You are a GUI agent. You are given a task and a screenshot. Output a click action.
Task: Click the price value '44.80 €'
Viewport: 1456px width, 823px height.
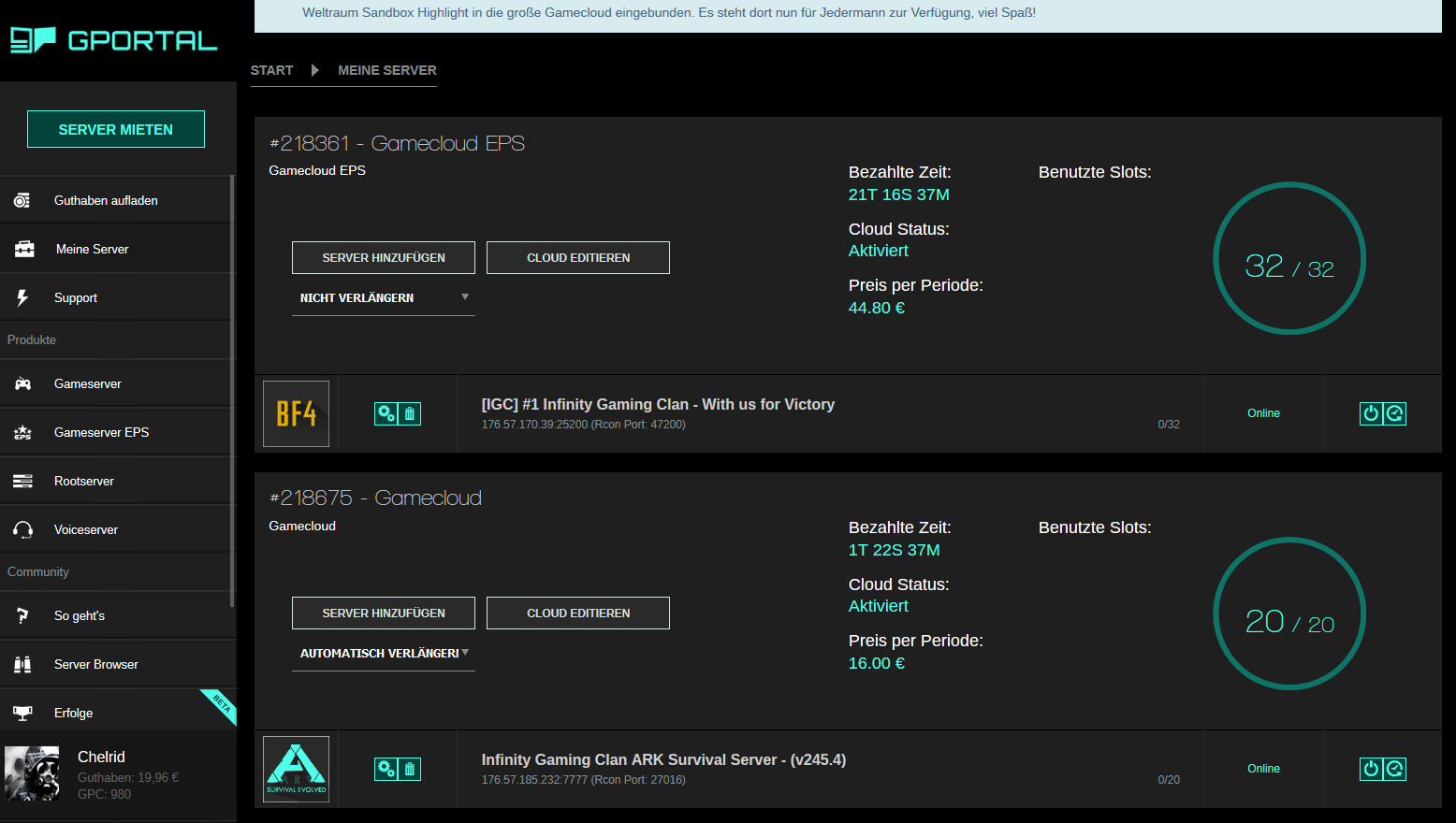[x=877, y=308]
